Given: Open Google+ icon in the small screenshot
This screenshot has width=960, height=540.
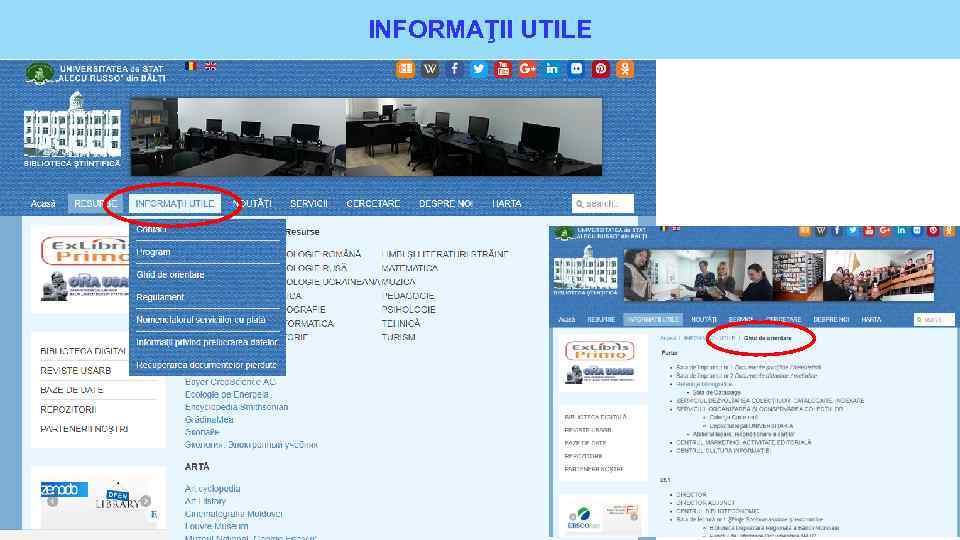Looking at the screenshot, I should pyautogui.click(x=885, y=231).
